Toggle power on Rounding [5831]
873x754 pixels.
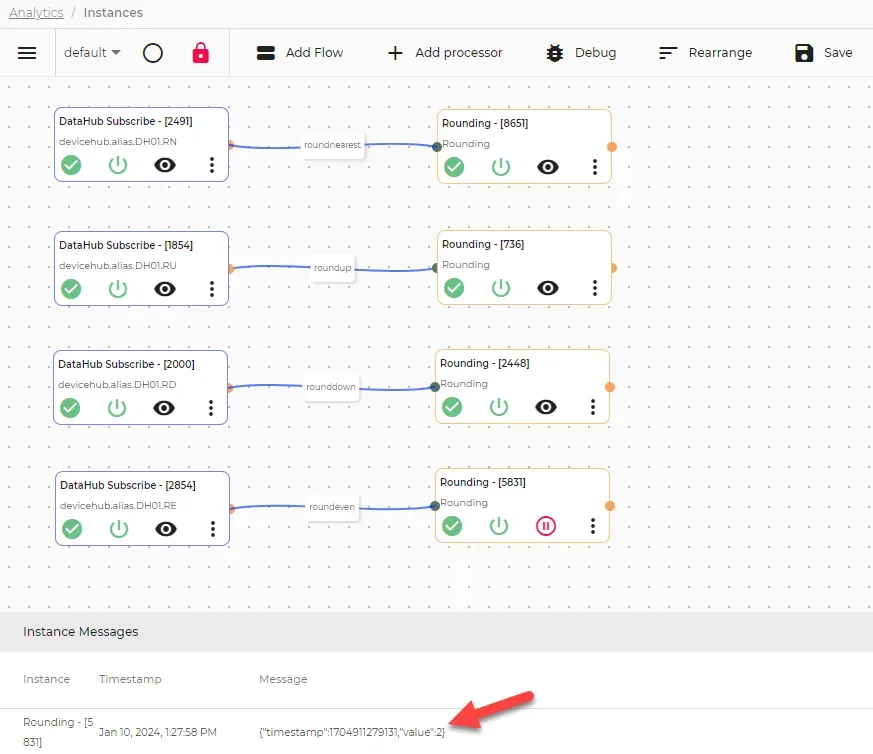pyautogui.click(x=499, y=526)
